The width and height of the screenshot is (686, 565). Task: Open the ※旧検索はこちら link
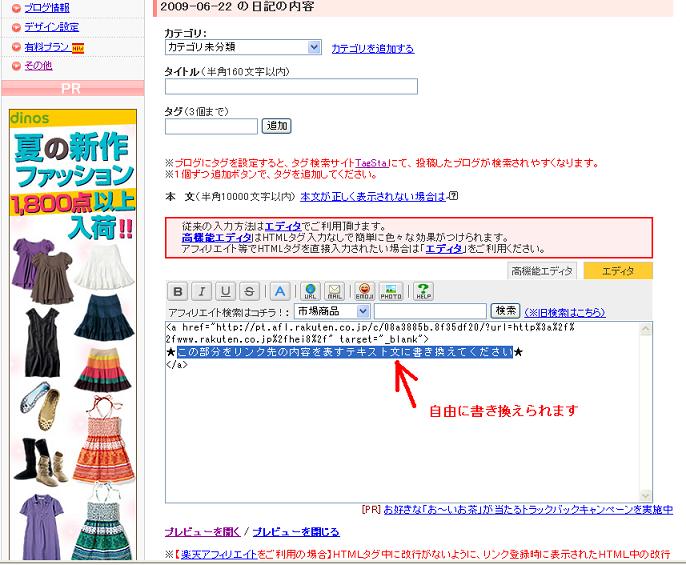click(x=565, y=312)
